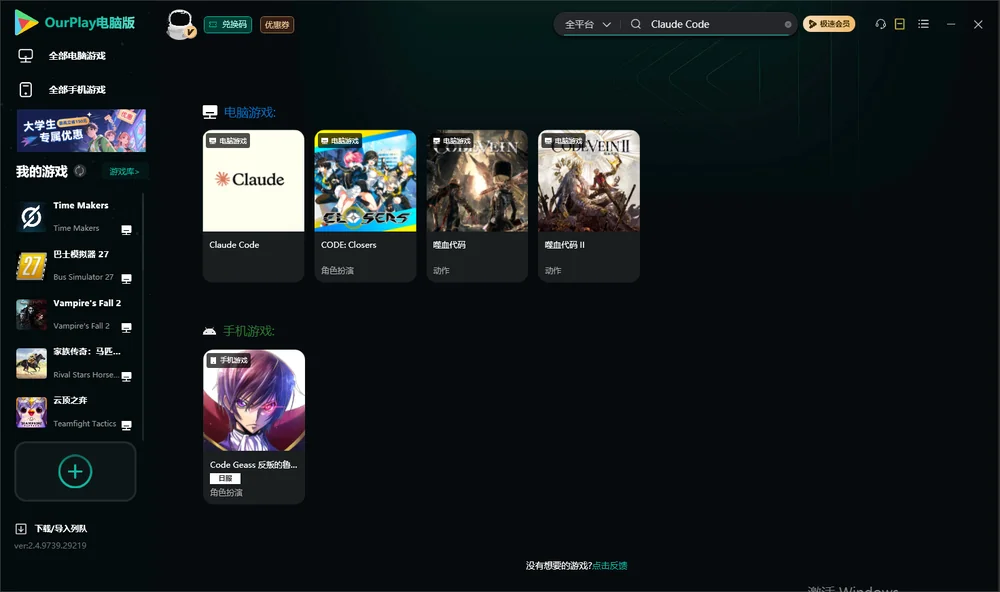Open the 极速会员 membership button
Screen dimensions: 1000x592
[829, 24]
